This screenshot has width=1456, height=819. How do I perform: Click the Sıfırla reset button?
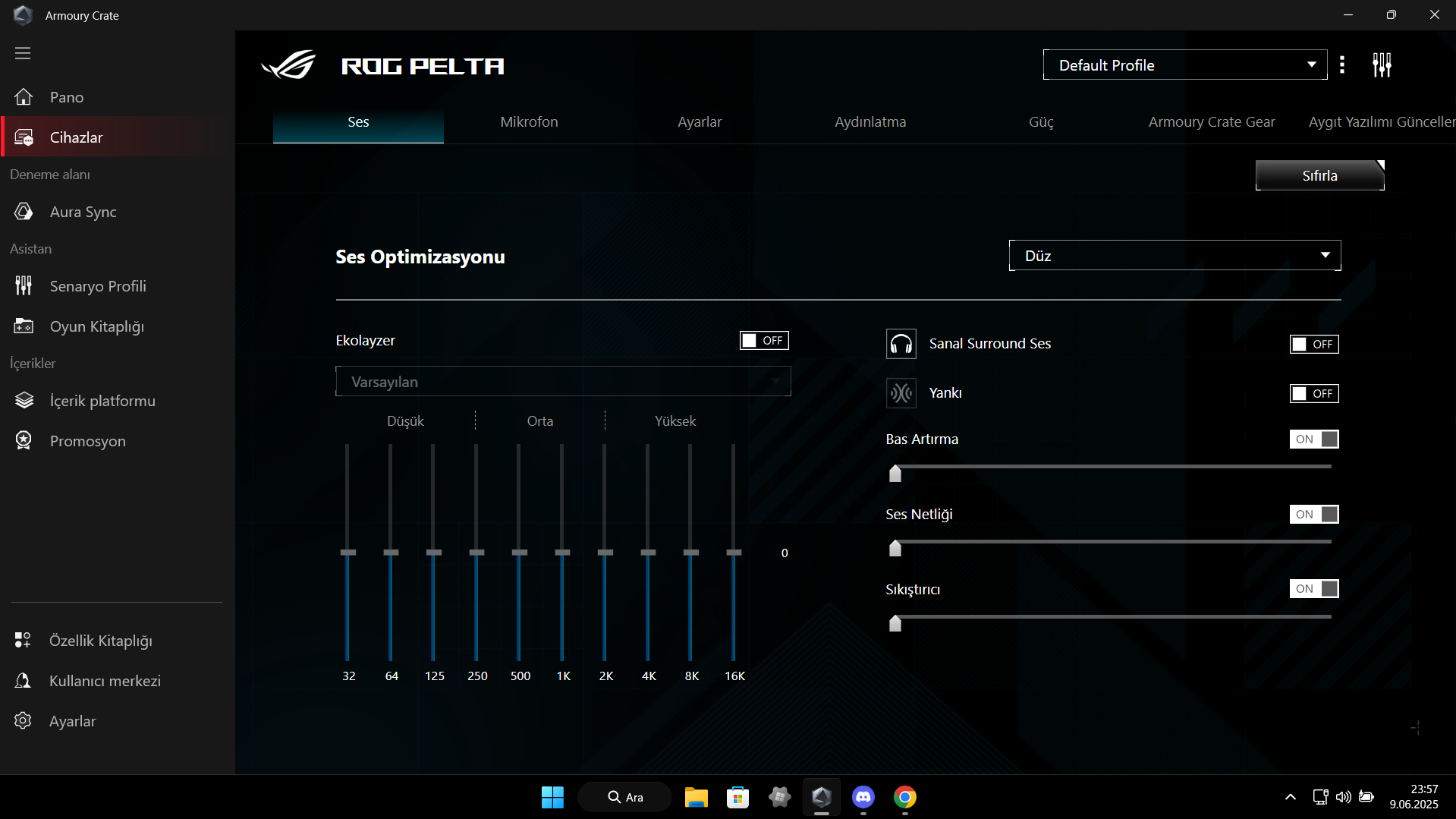1320,175
